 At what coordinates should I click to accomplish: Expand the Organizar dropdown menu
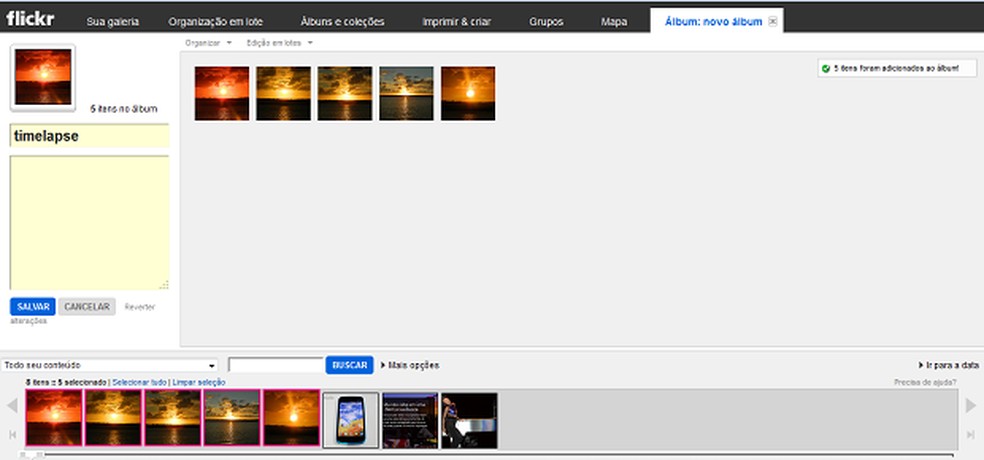(x=208, y=43)
